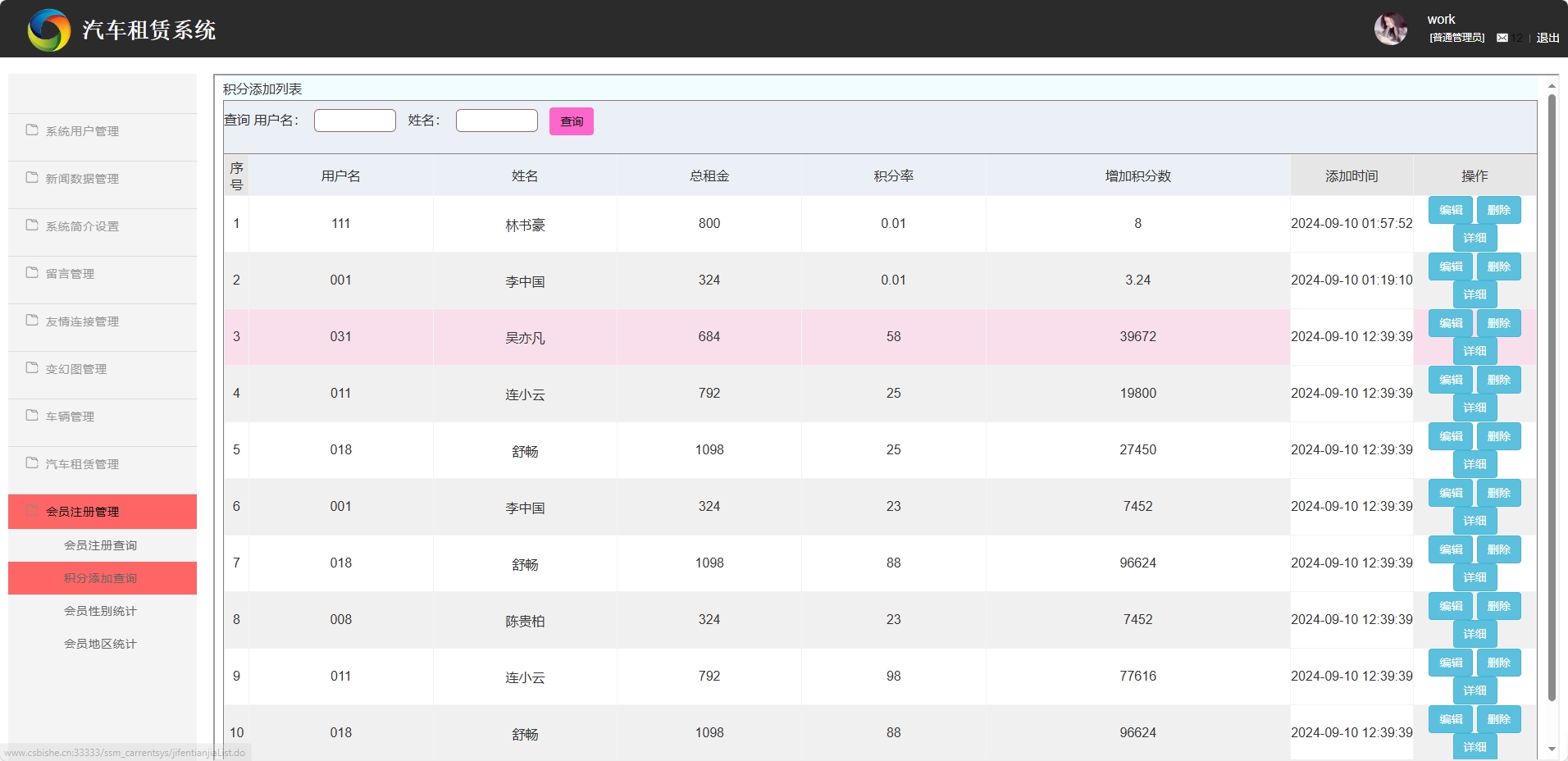Click the mail envelope icon in header
This screenshot has width=1568, height=761.
1502,38
